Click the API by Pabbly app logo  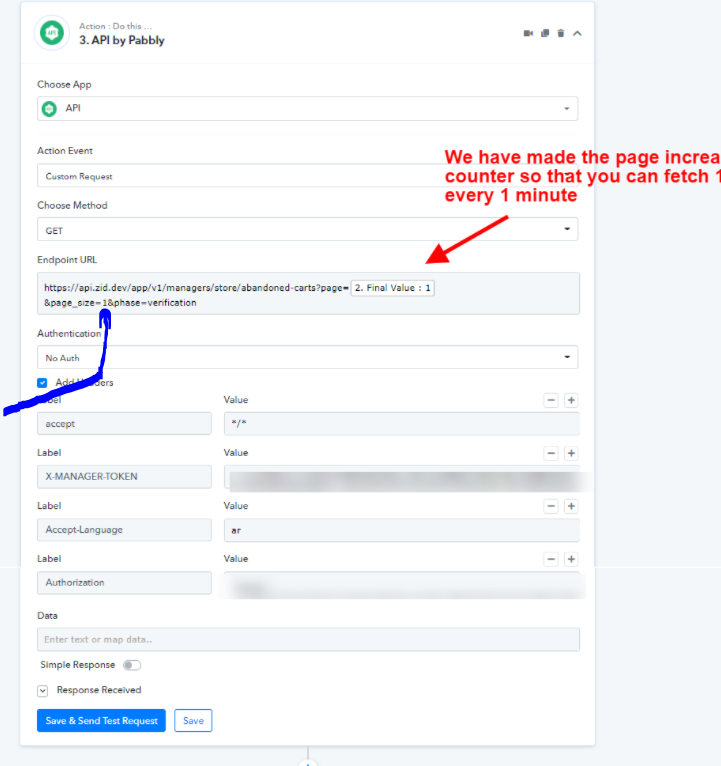coord(52,33)
